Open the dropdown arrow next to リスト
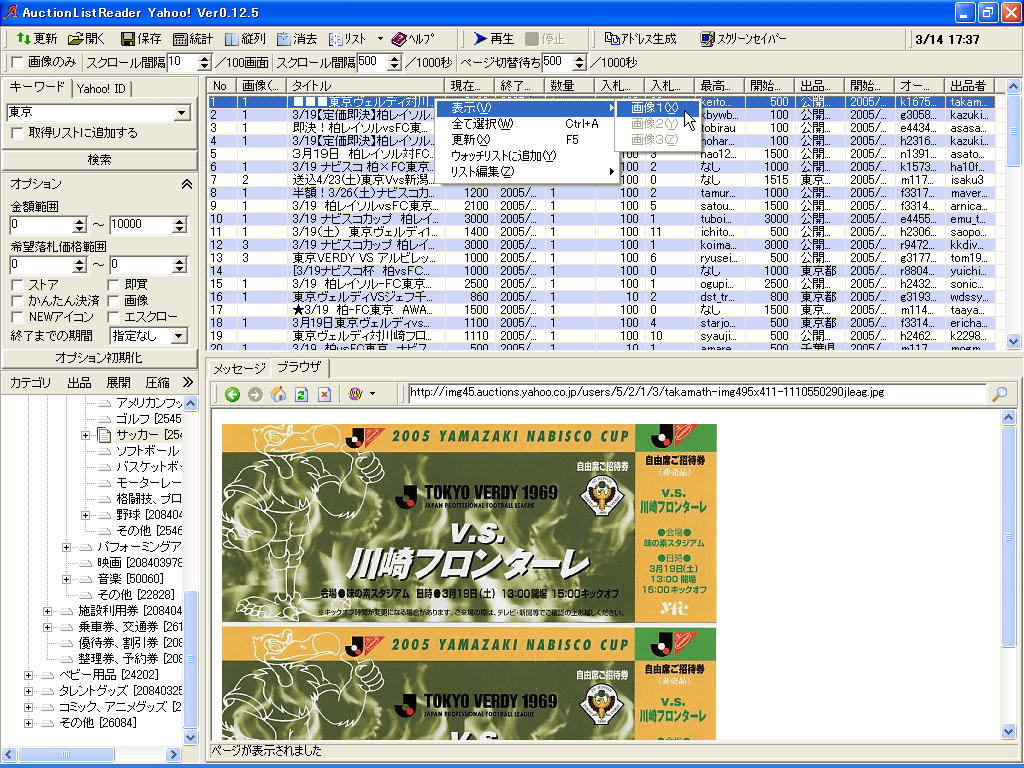 (x=380, y=39)
